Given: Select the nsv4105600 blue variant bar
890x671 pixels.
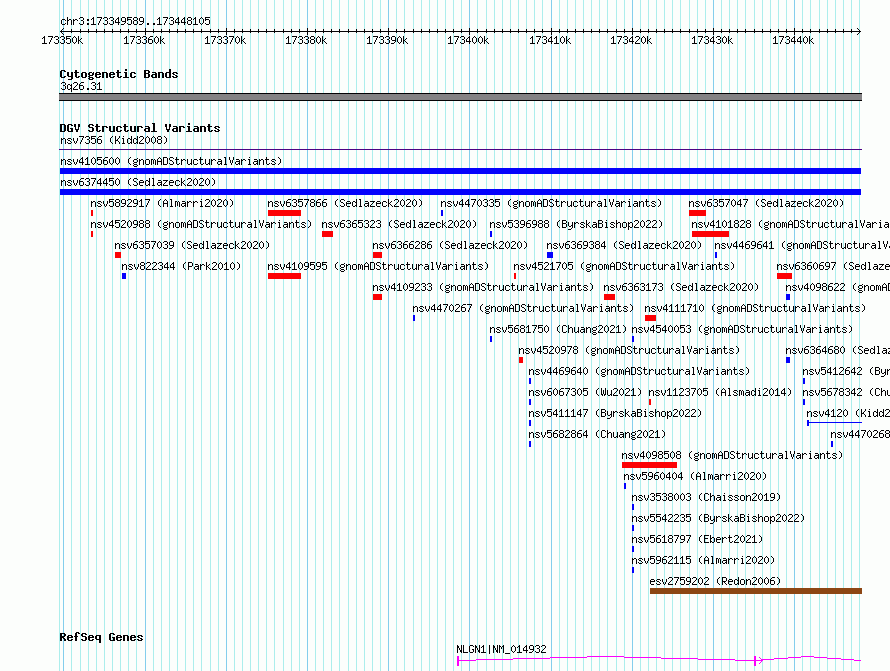Looking at the screenshot, I should tap(460, 171).
